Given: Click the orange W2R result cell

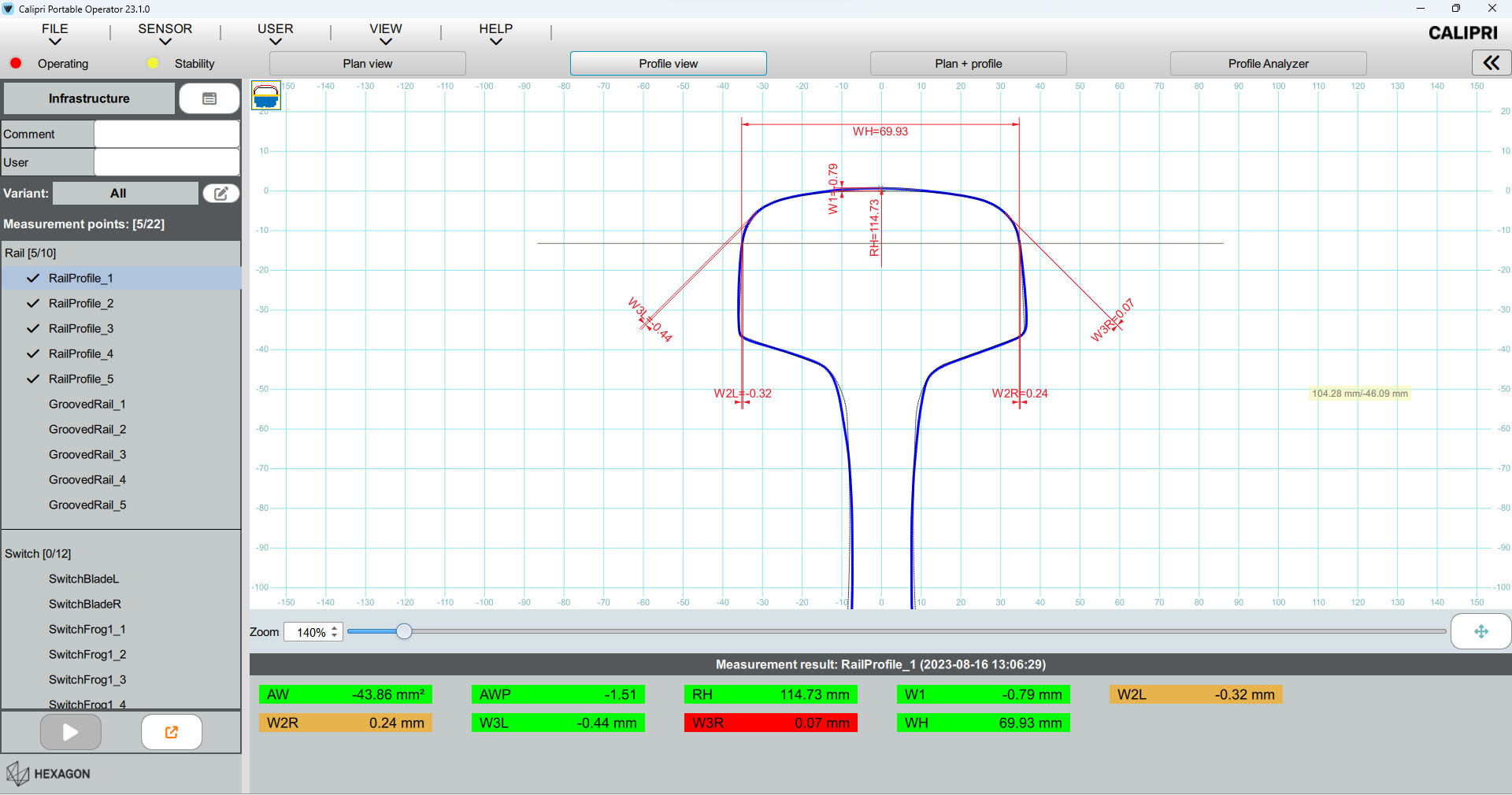Looking at the screenshot, I should [345, 723].
